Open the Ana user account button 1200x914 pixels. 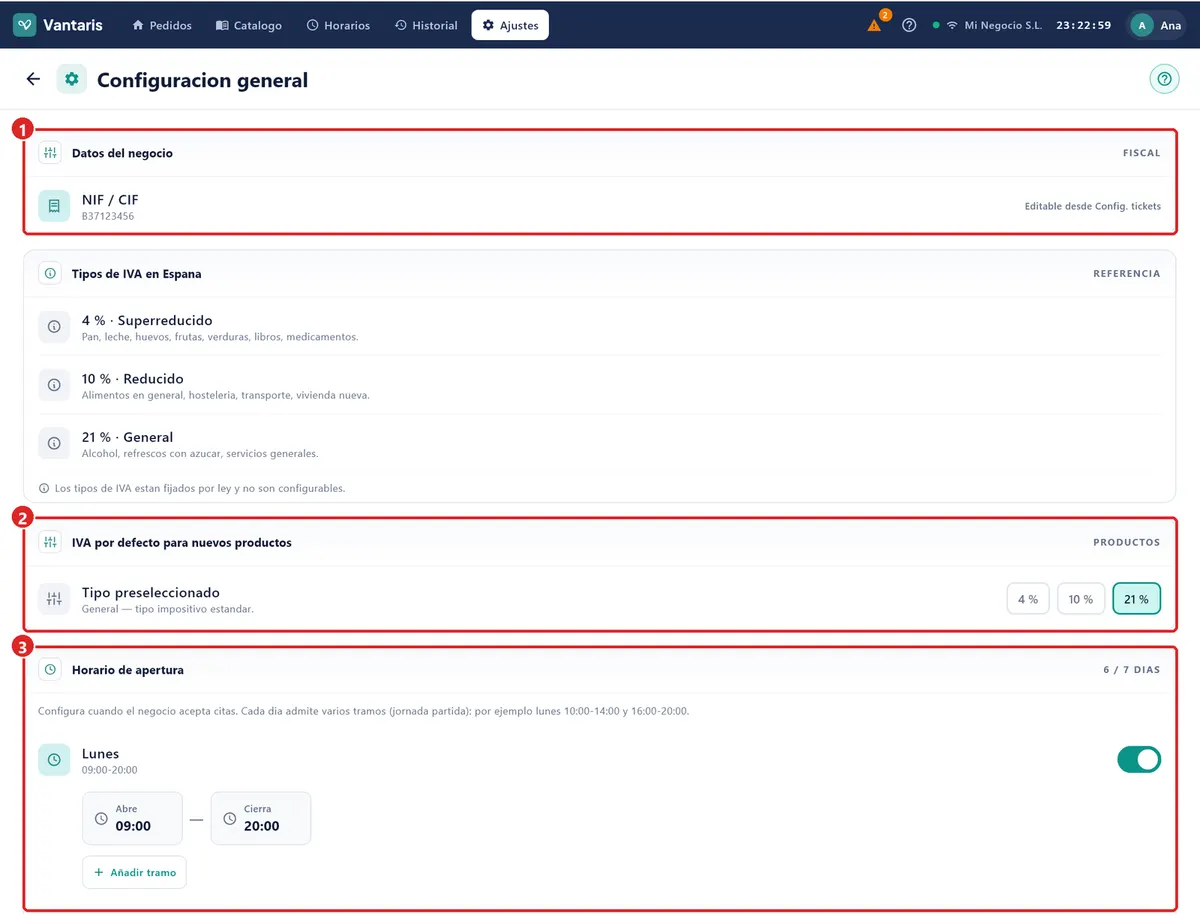click(1157, 25)
